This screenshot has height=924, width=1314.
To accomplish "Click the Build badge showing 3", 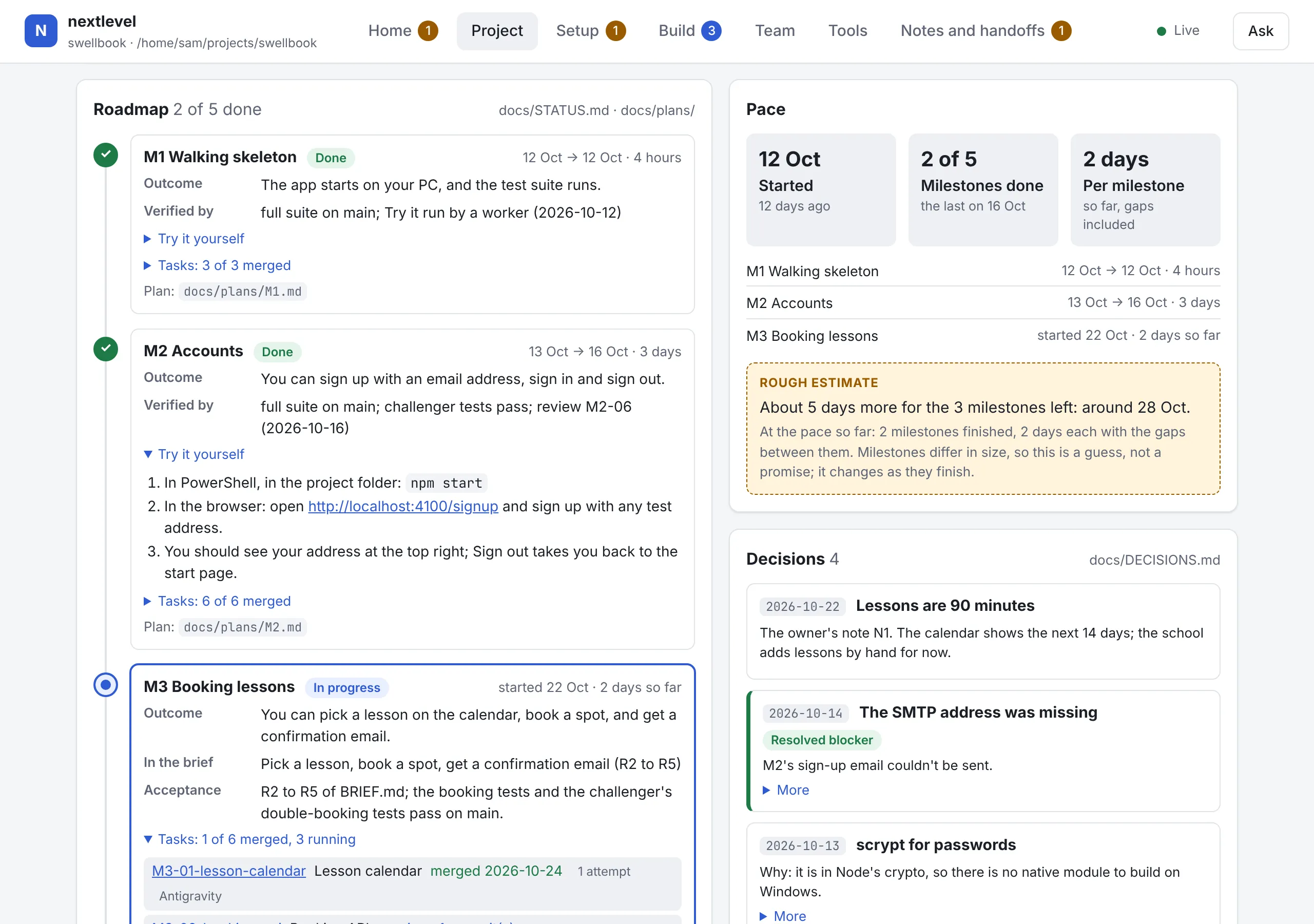I will (711, 31).
